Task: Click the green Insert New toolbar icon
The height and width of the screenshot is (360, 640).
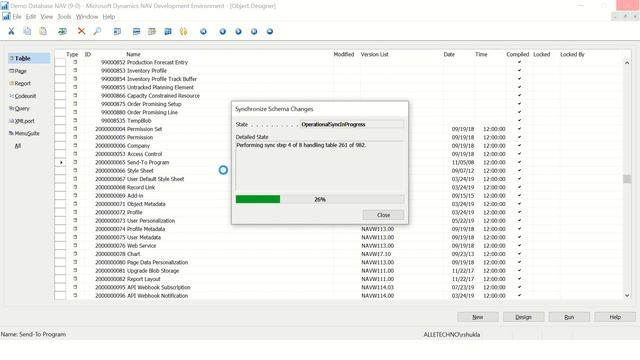Action: click(62, 31)
